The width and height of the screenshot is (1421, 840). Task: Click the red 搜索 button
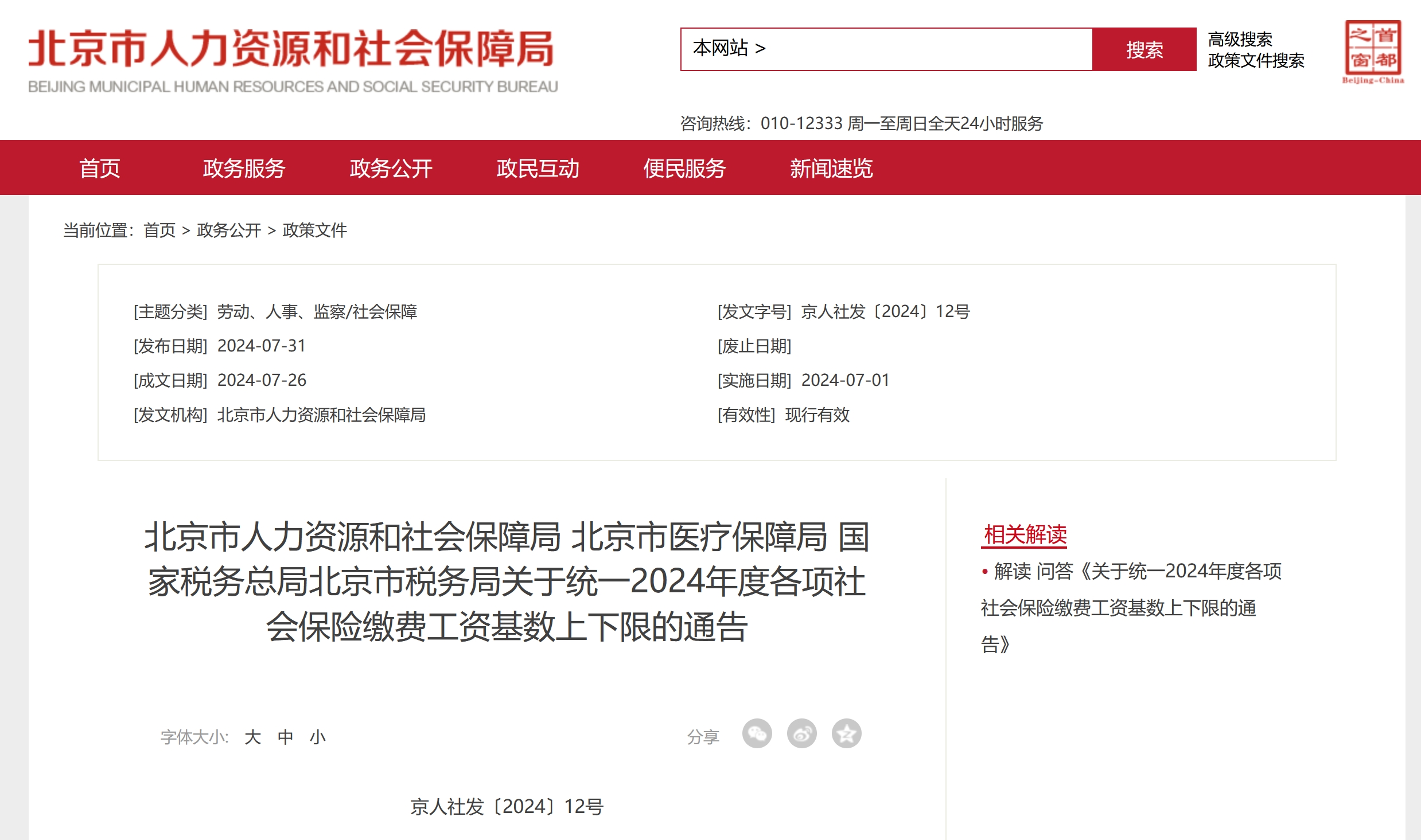tap(1144, 49)
